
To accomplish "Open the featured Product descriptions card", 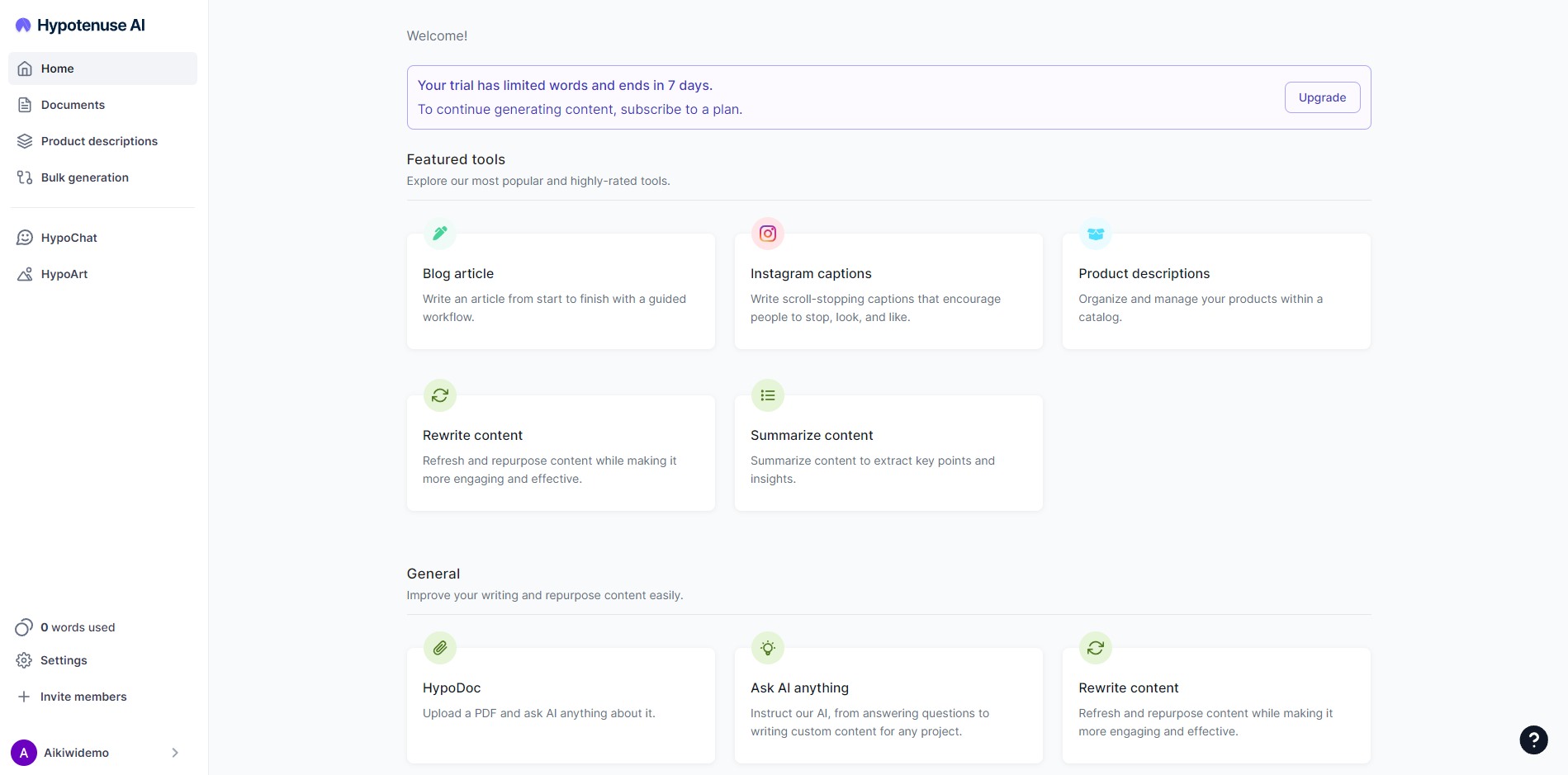I will coord(1216,291).
